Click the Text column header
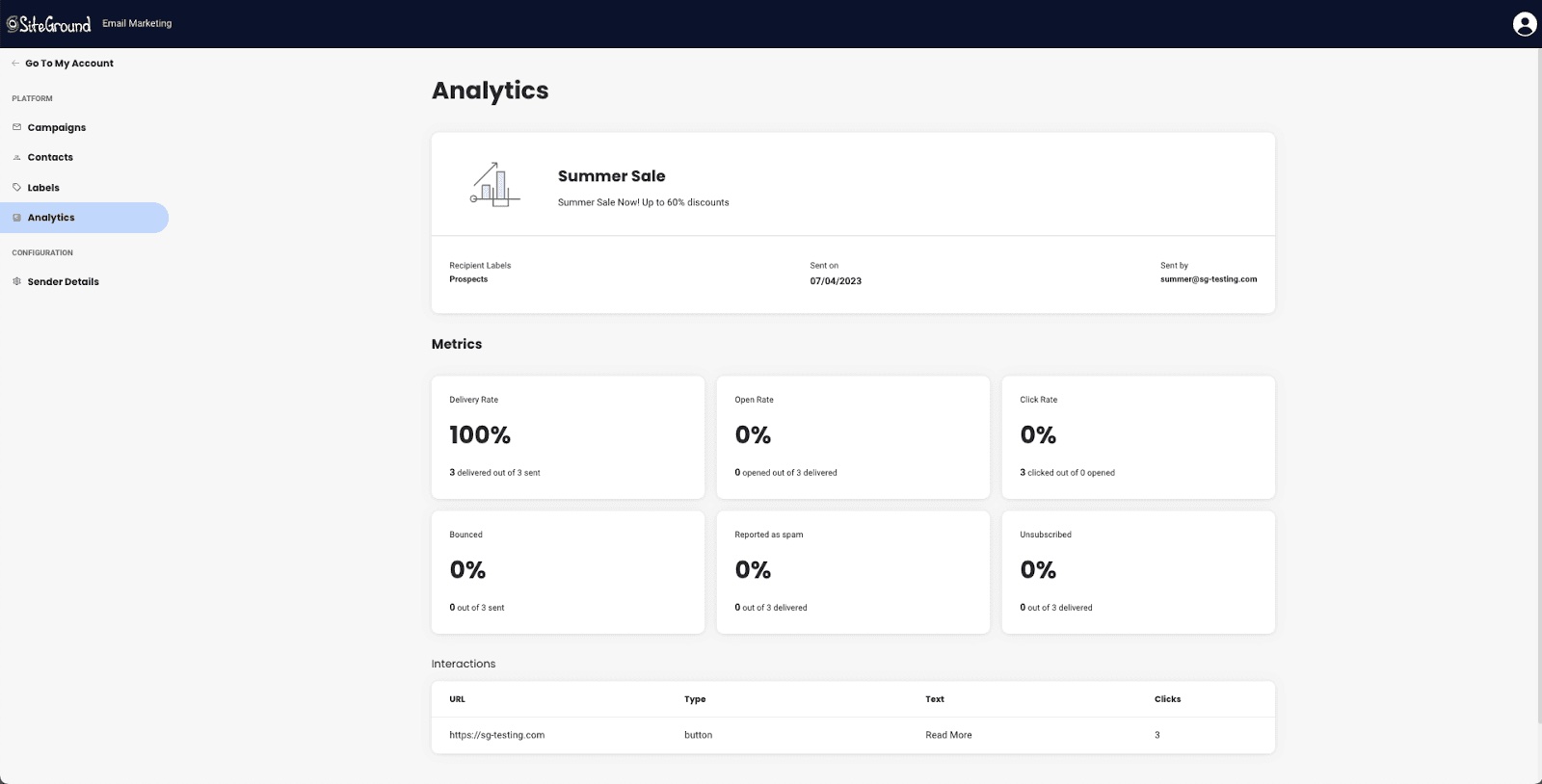1542x784 pixels. click(935, 699)
